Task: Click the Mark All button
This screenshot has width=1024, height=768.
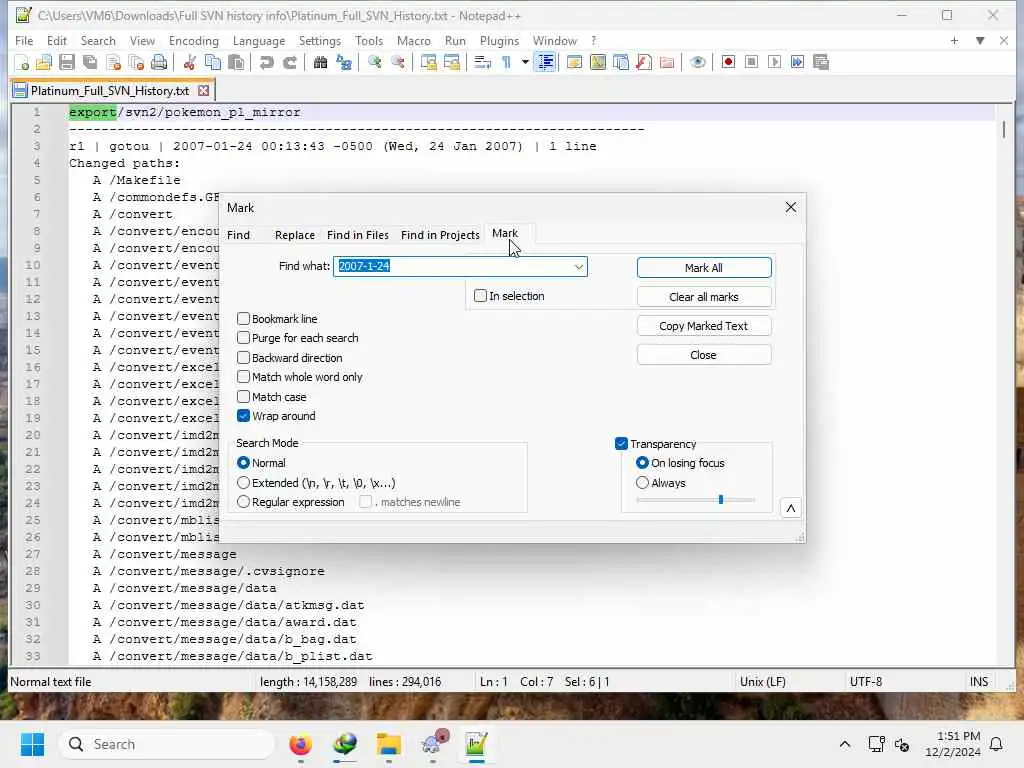Action: pyautogui.click(x=704, y=268)
